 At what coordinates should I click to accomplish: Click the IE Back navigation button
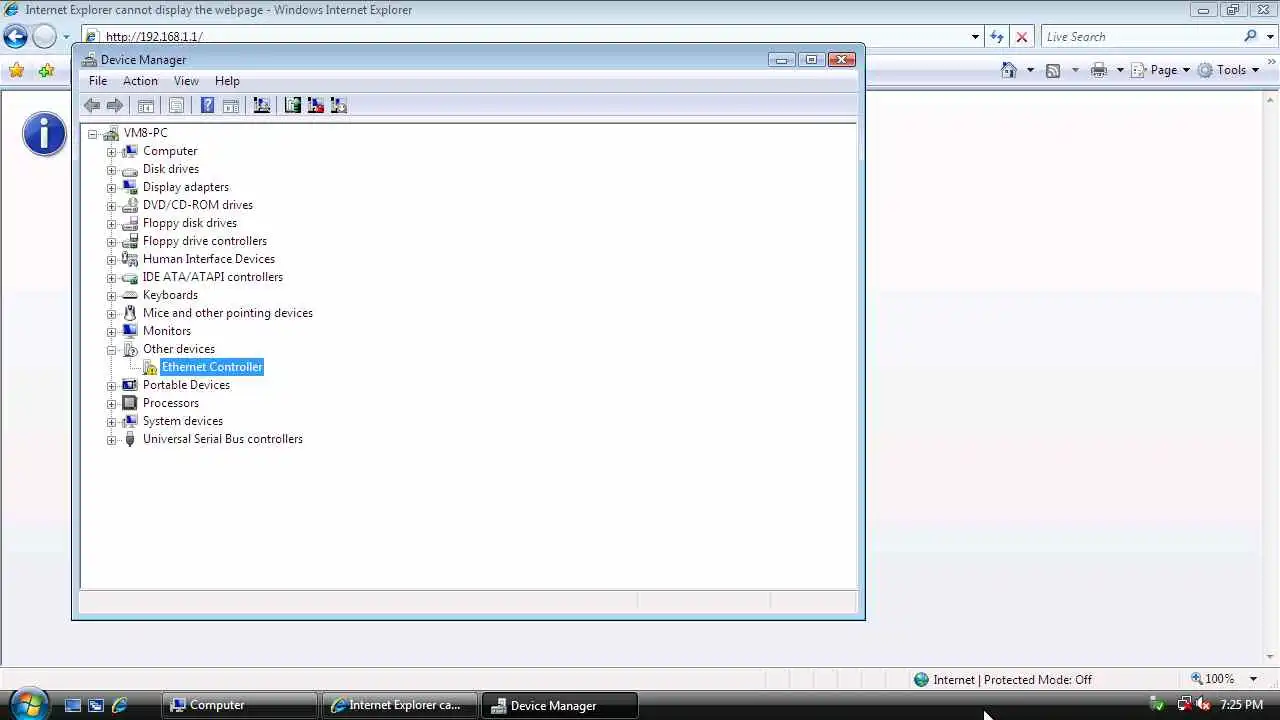click(x=15, y=37)
